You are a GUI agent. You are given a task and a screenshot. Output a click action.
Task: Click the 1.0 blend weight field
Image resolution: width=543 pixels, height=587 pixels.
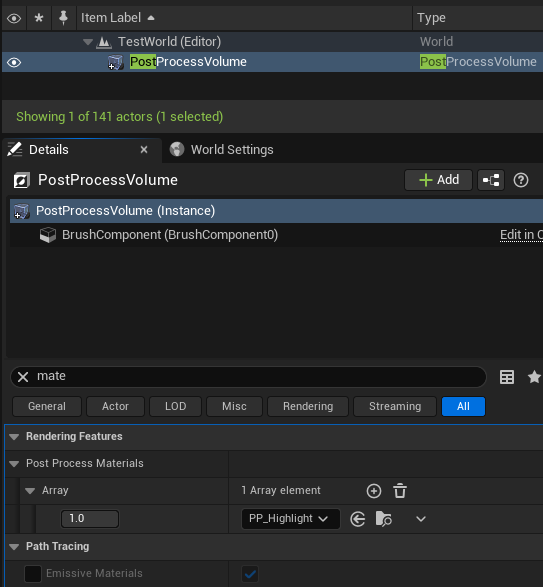pyautogui.click(x=90, y=519)
